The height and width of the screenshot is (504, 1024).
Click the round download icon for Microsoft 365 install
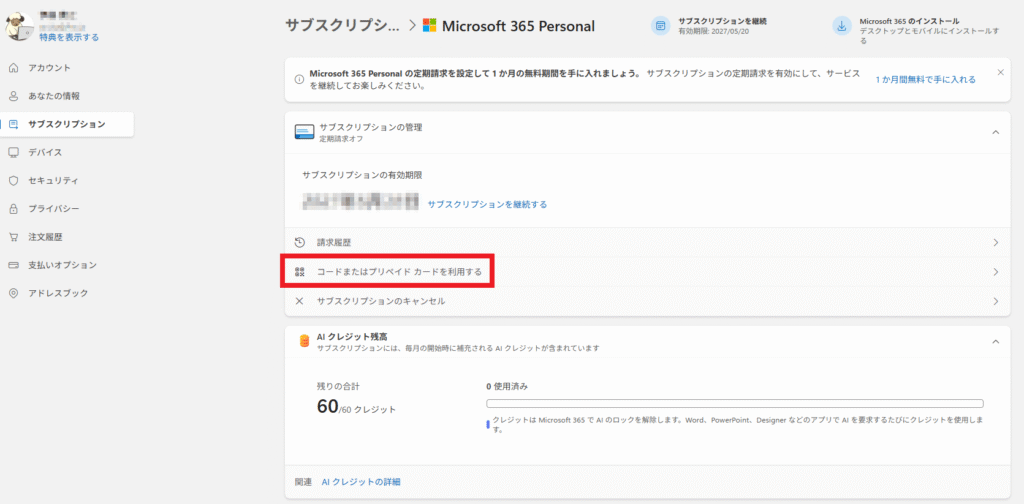[842, 25]
